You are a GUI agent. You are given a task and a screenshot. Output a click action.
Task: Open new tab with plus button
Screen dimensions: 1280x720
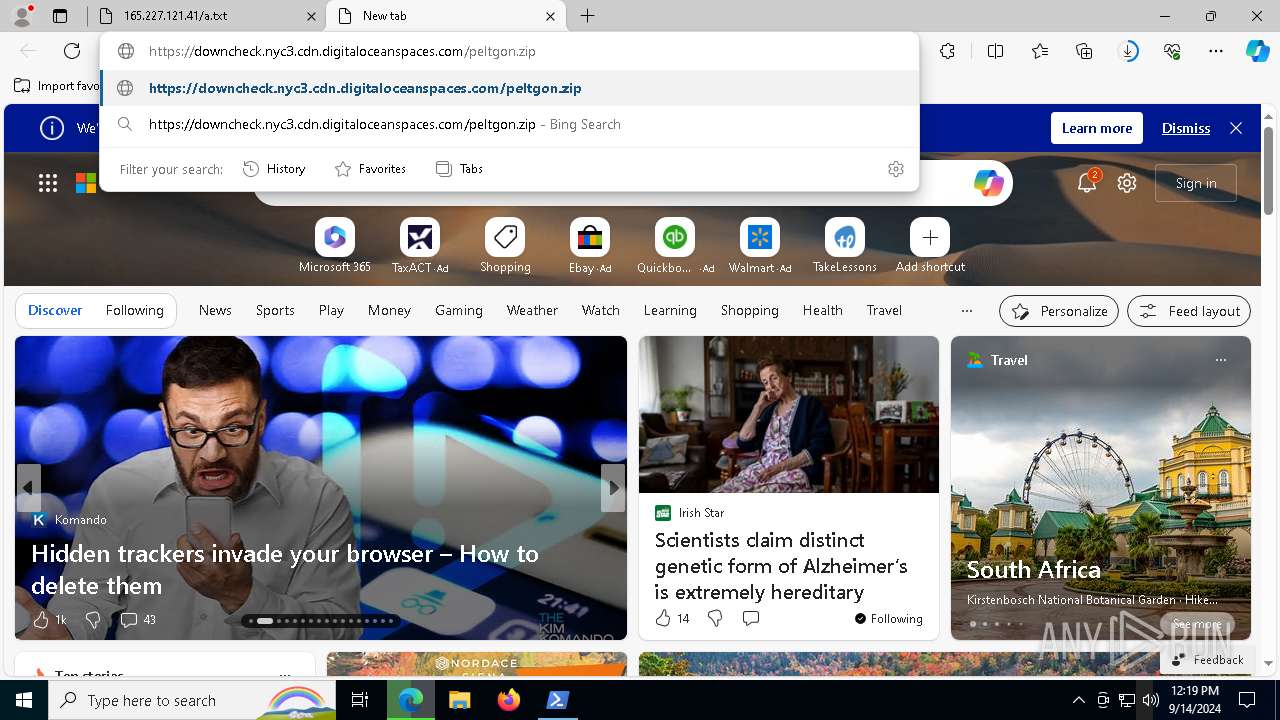tap(588, 16)
